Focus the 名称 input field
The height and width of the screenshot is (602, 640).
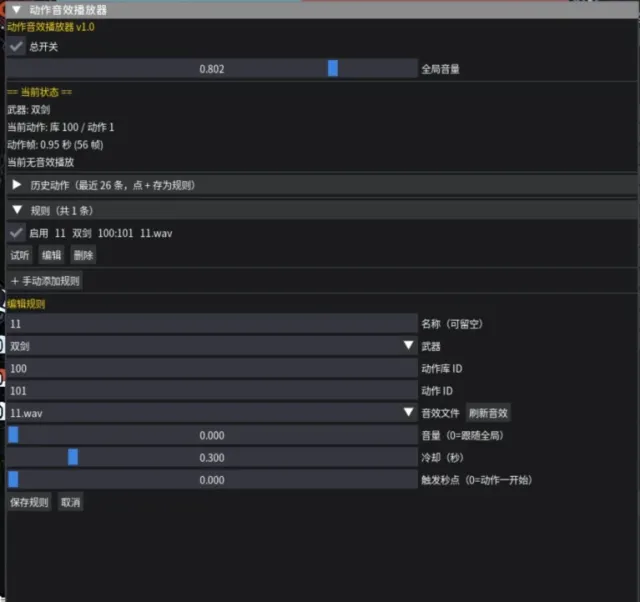click(x=212, y=324)
